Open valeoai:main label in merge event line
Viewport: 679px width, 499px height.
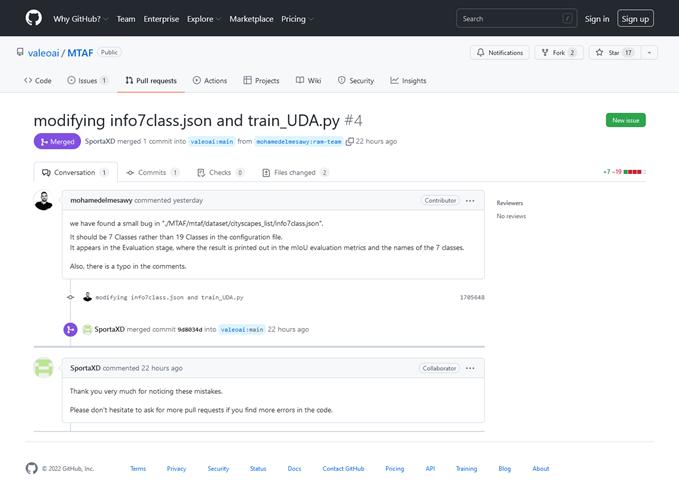242,330
